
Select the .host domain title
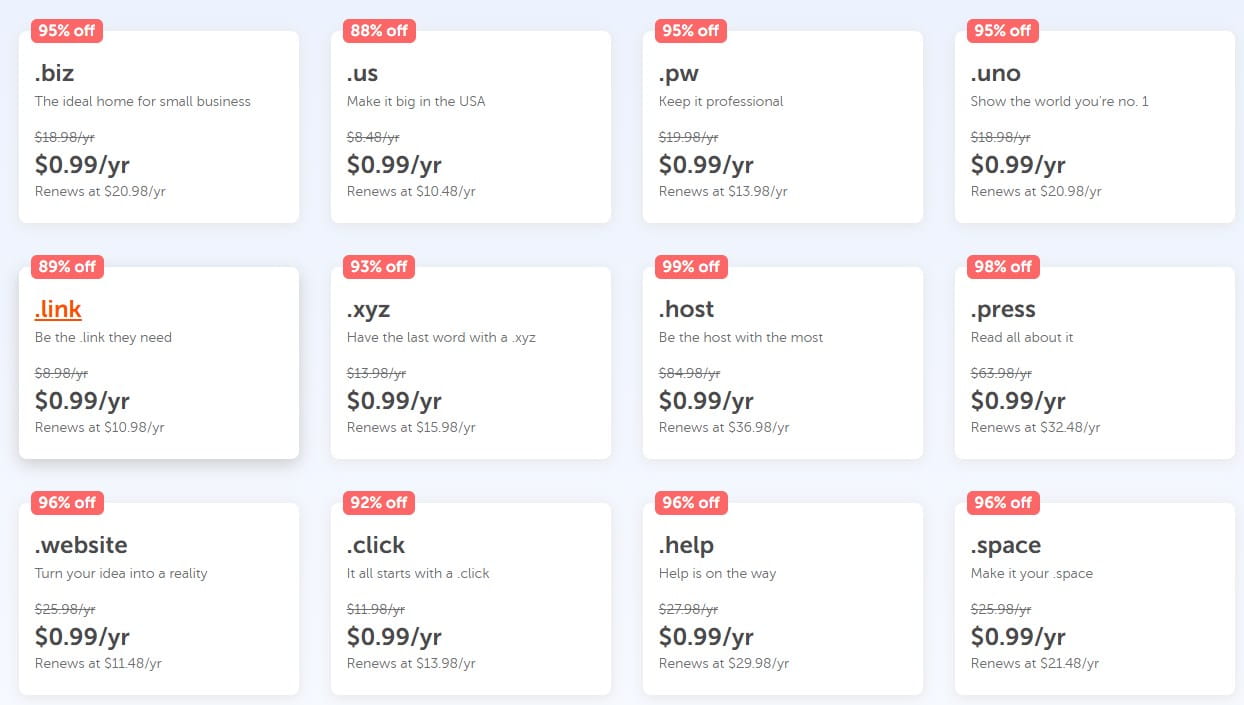[x=686, y=309]
